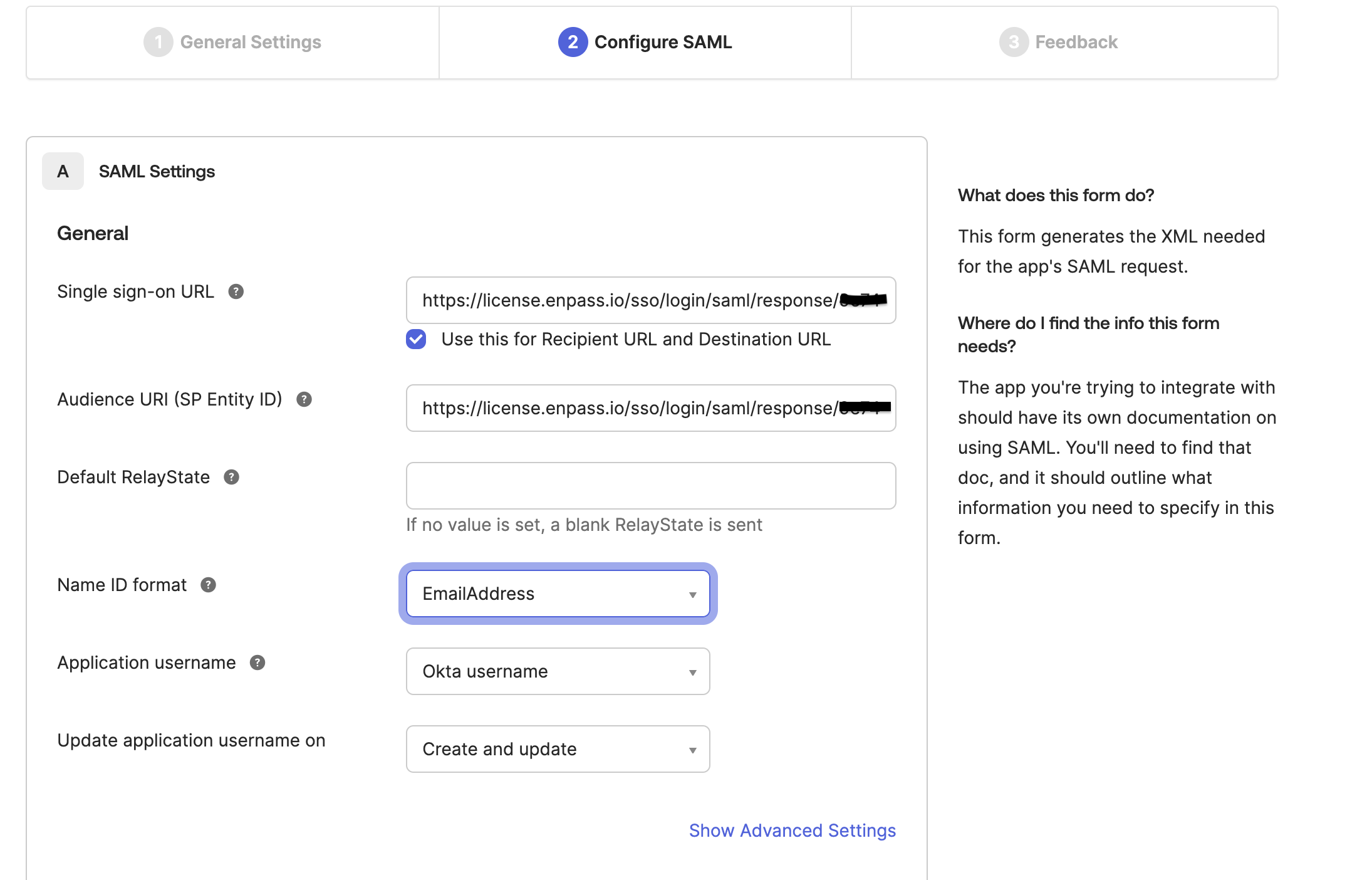Click the step 1 numbered circle
This screenshot has height=880, width=1372.
tap(159, 42)
